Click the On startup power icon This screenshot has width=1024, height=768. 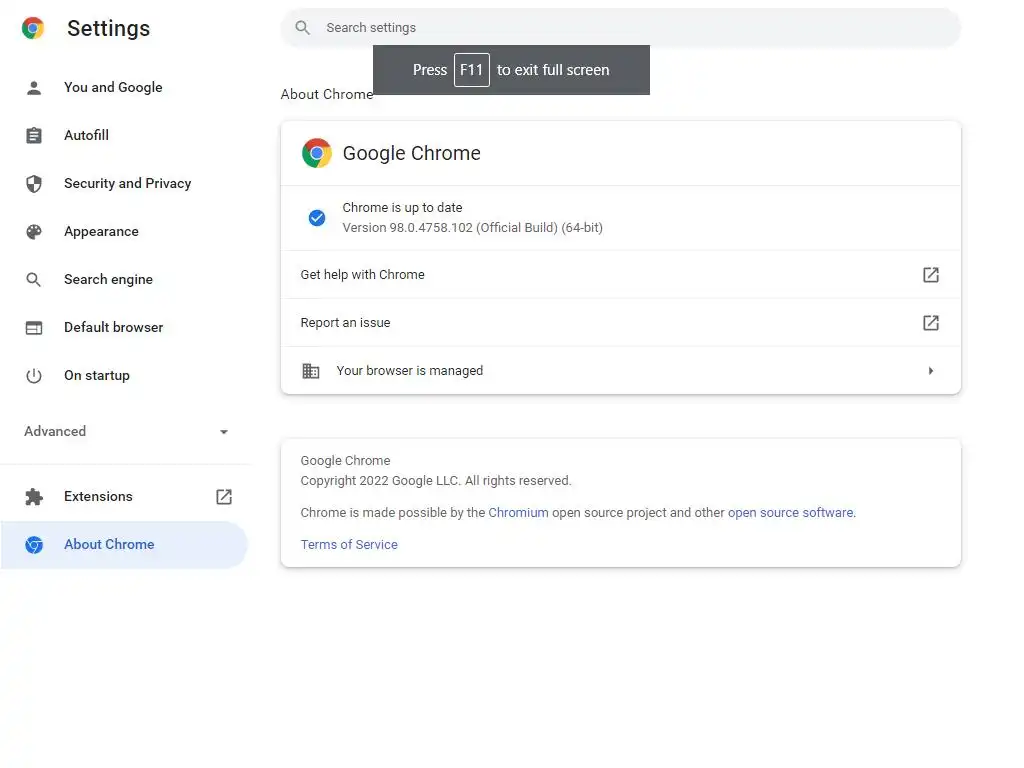[x=34, y=375]
